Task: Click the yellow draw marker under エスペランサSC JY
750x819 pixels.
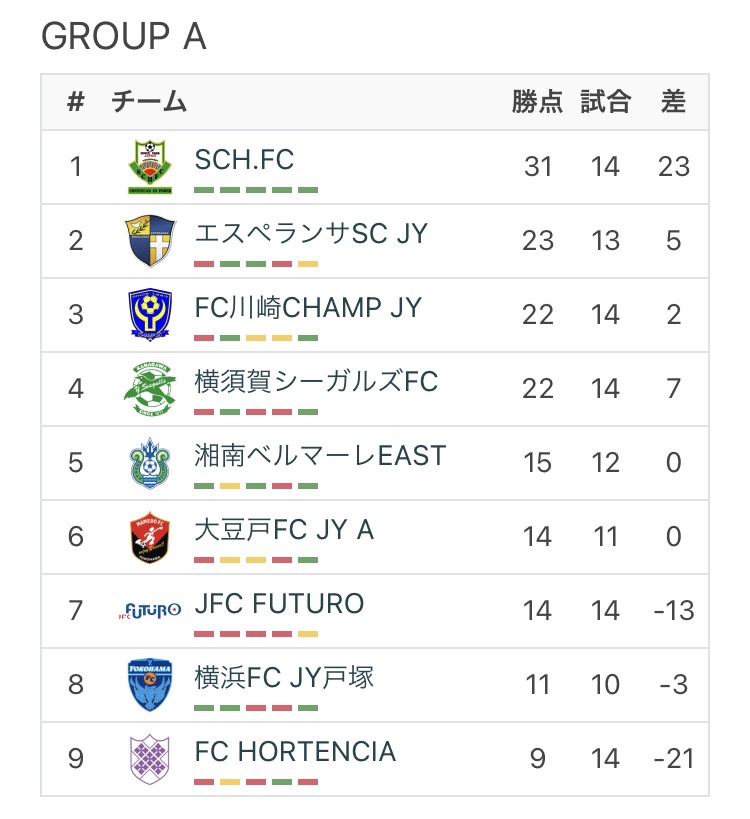Action: 308,264
